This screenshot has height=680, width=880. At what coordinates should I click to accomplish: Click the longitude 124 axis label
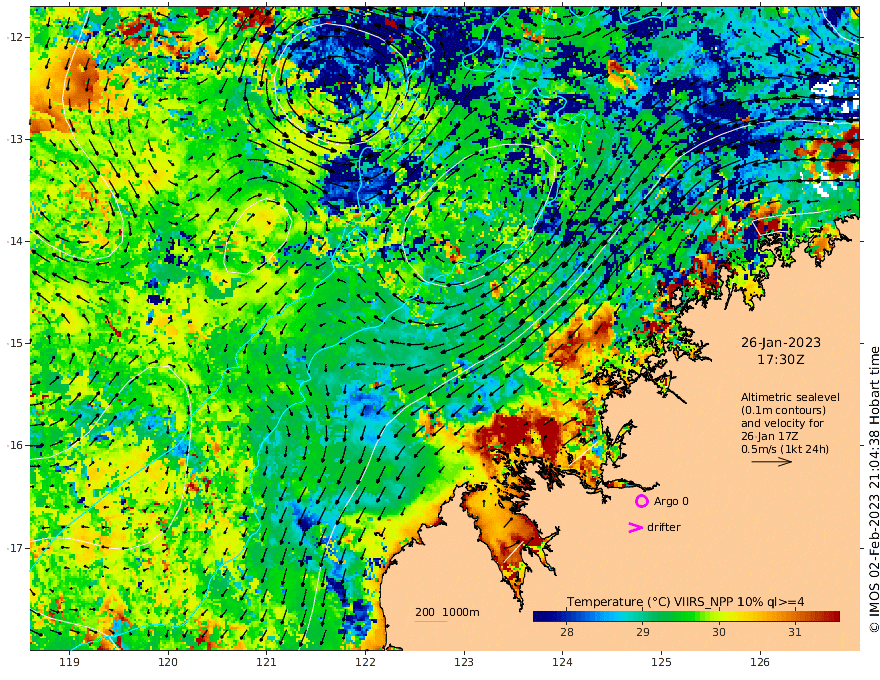(x=562, y=663)
